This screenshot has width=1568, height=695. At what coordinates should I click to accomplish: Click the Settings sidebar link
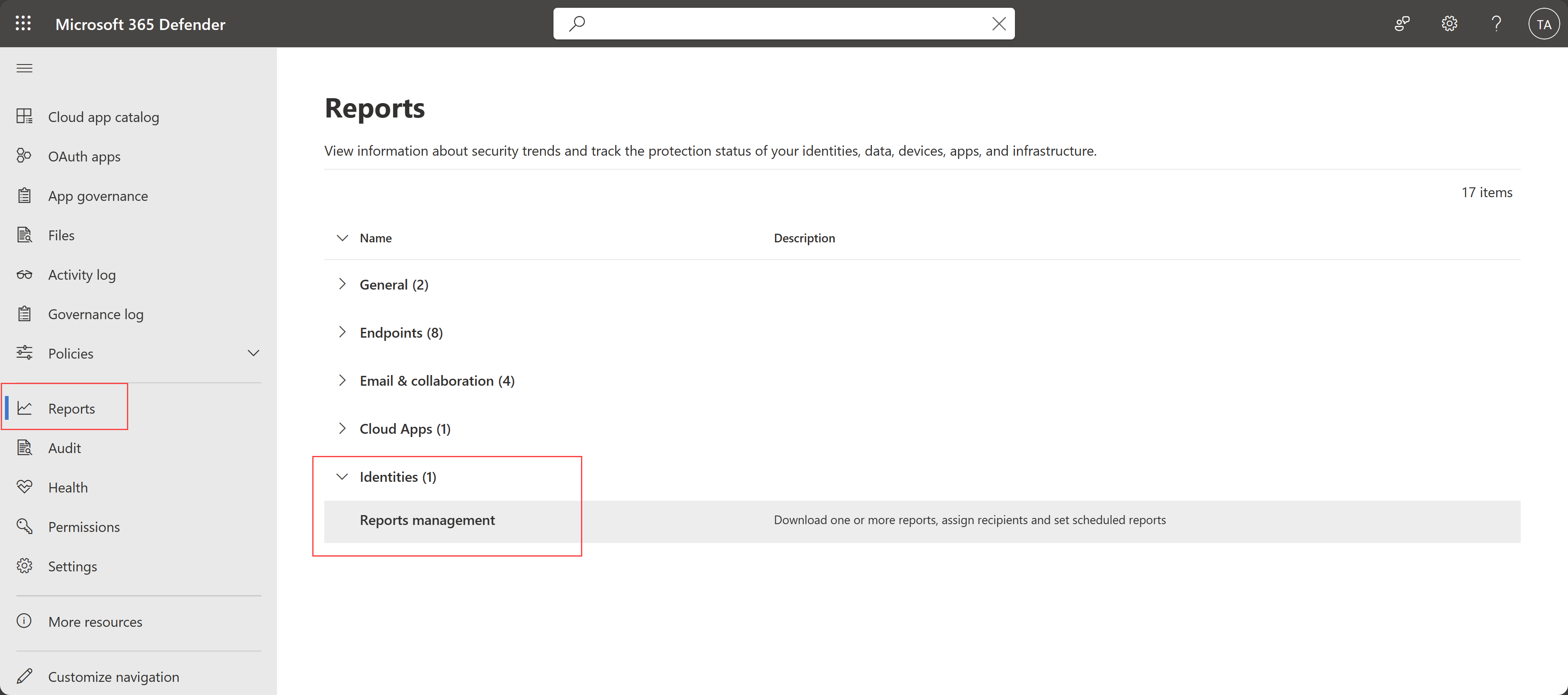tap(72, 565)
